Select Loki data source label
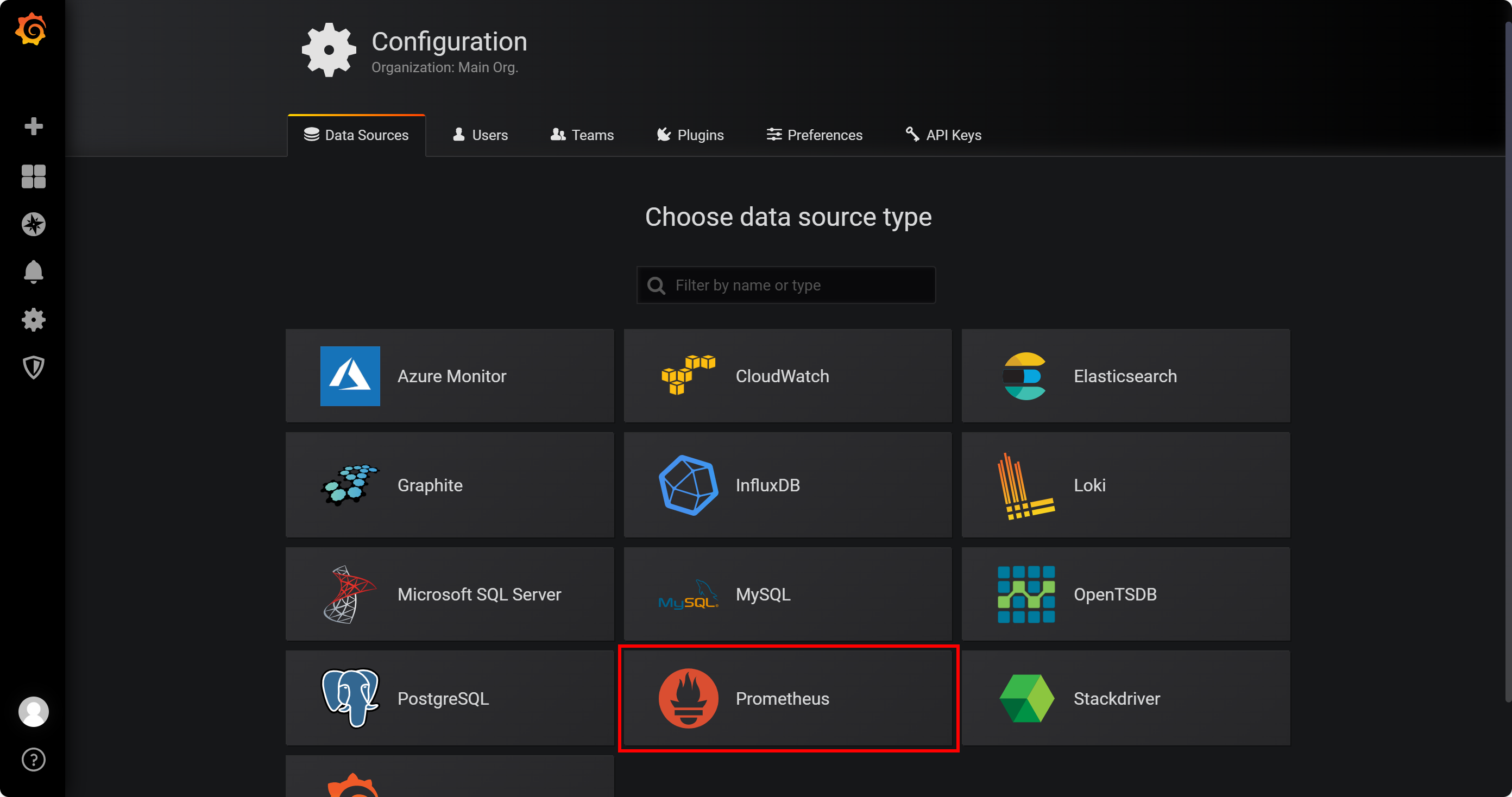Viewport: 1512px width, 797px height. pos(1089,485)
